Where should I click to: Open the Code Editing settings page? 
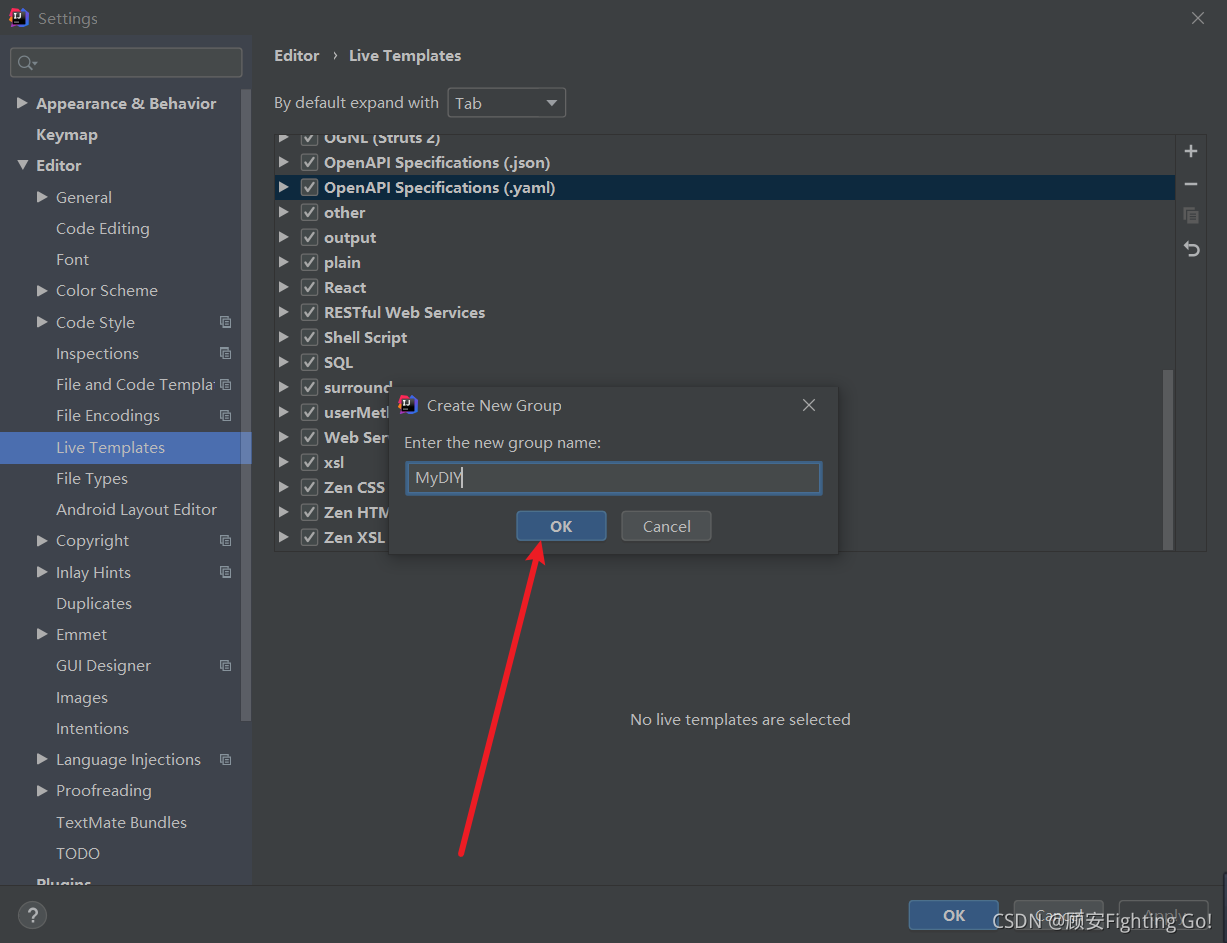click(x=103, y=228)
